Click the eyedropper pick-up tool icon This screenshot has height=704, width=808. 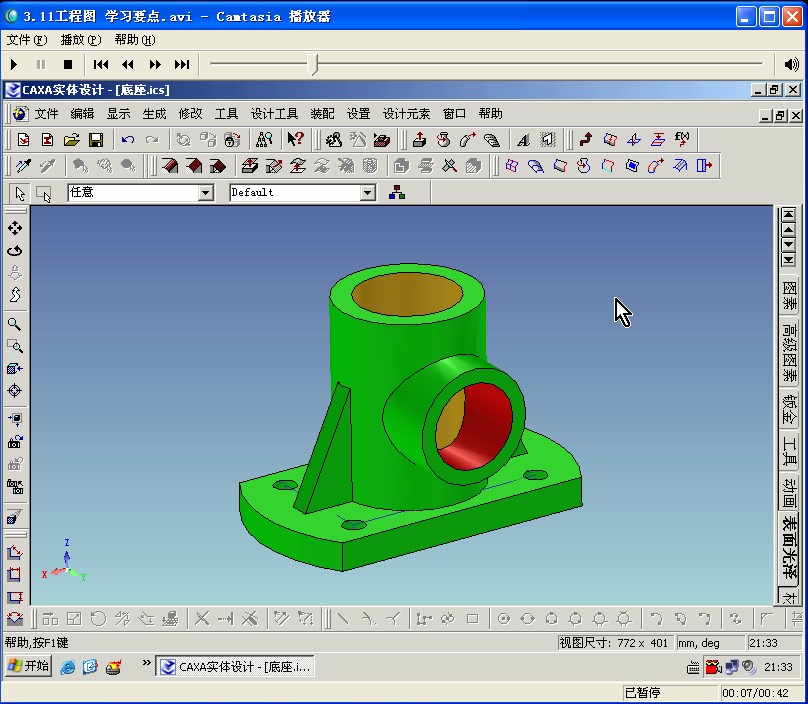pyautogui.click(x=24, y=165)
